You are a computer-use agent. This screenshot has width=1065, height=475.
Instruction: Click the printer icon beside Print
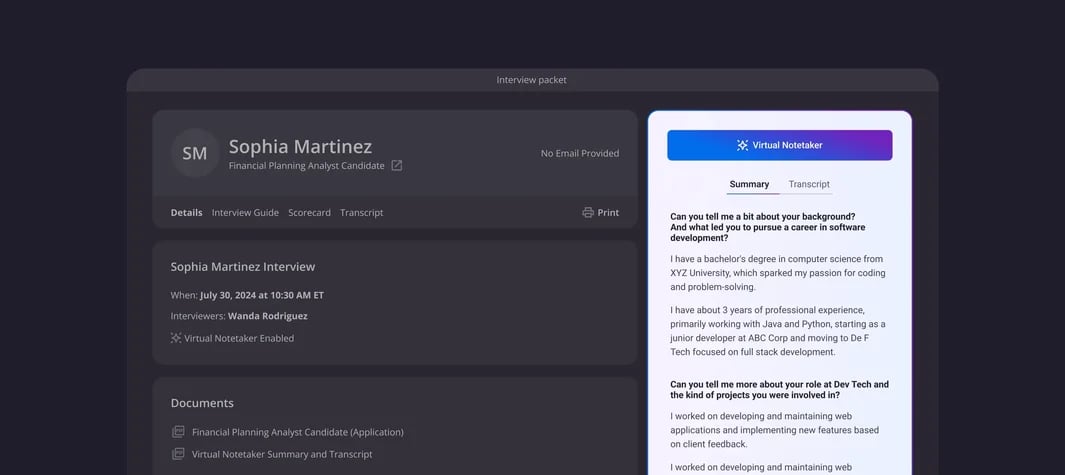588,213
